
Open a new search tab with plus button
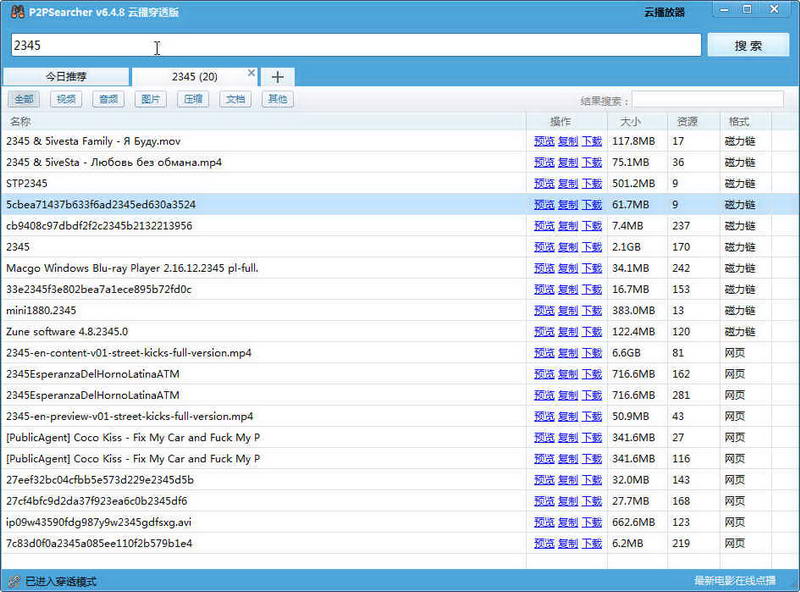click(278, 77)
